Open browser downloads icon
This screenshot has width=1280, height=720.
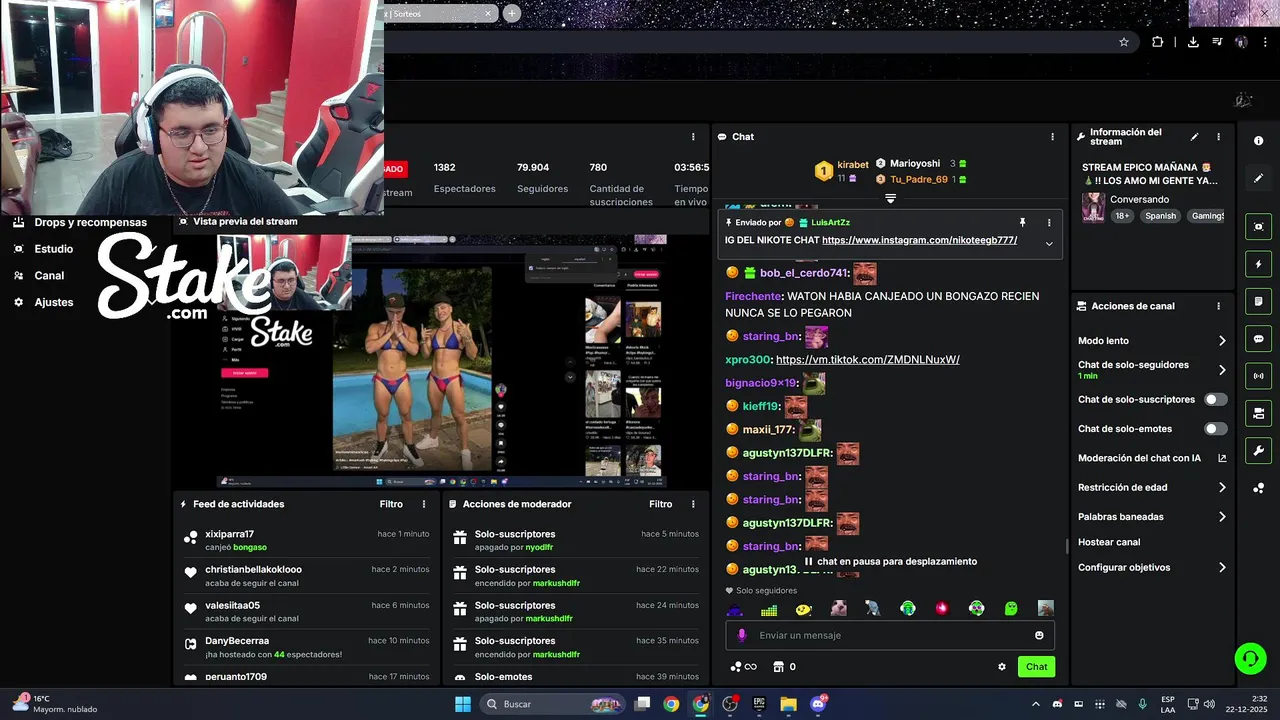click(x=1193, y=42)
